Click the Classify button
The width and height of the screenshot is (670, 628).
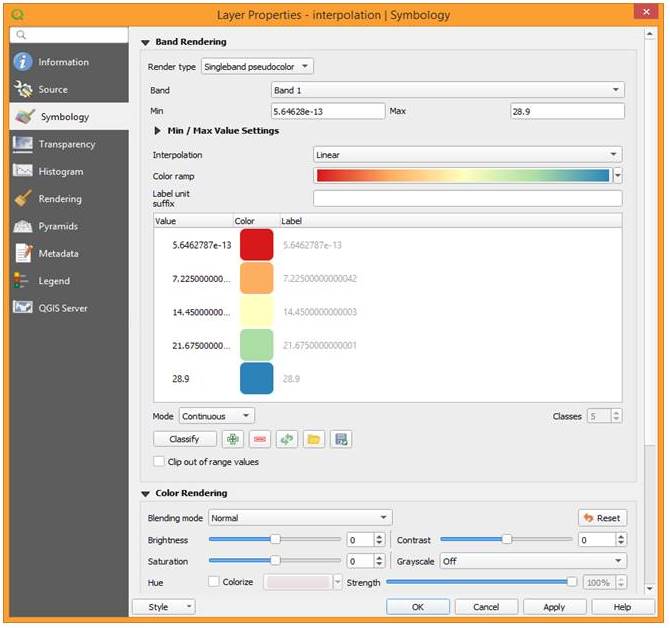pyautogui.click(x=185, y=439)
